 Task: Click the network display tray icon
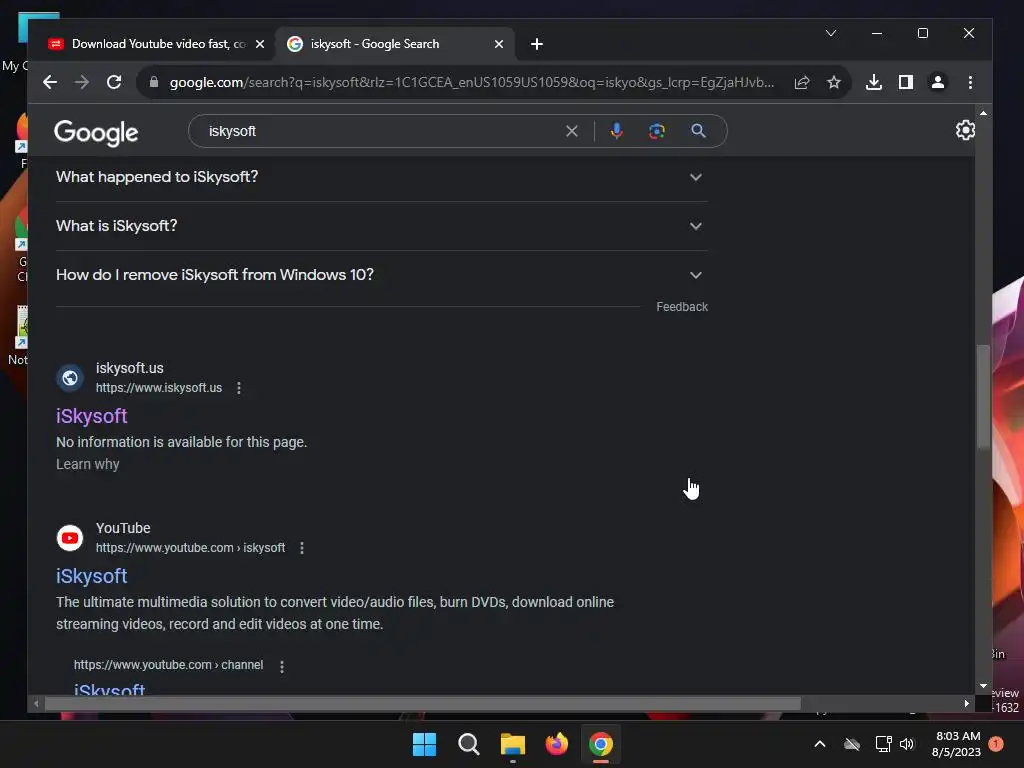(883, 744)
